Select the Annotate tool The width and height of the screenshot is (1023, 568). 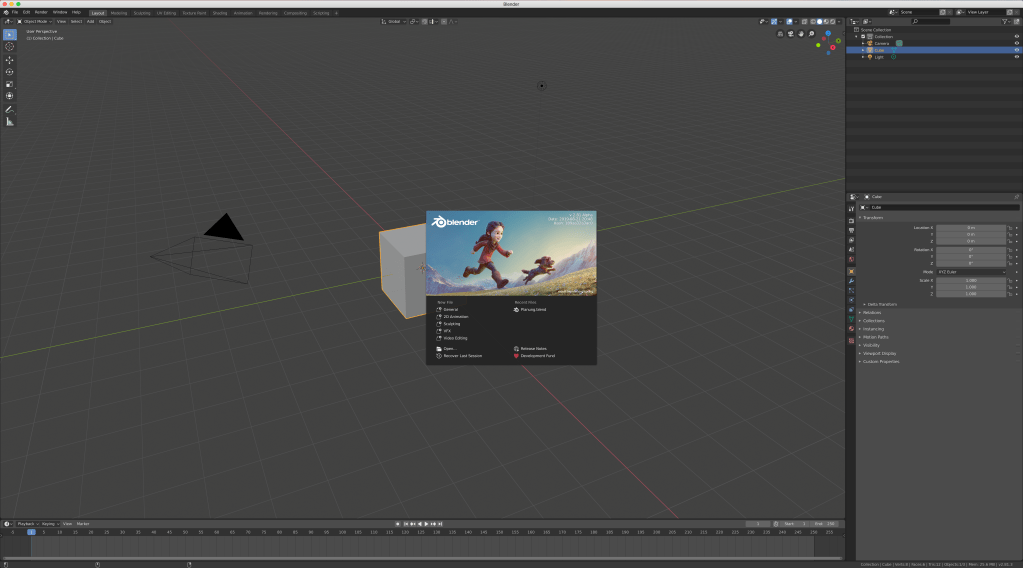[x=10, y=109]
